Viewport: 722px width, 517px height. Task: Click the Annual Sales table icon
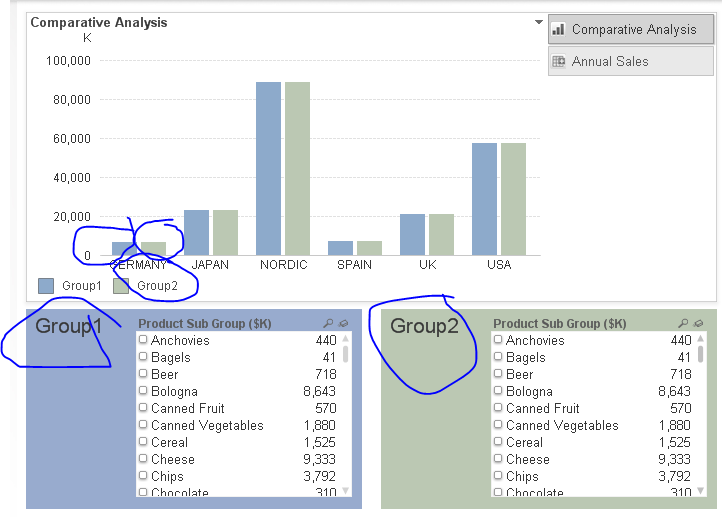point(559,61)
